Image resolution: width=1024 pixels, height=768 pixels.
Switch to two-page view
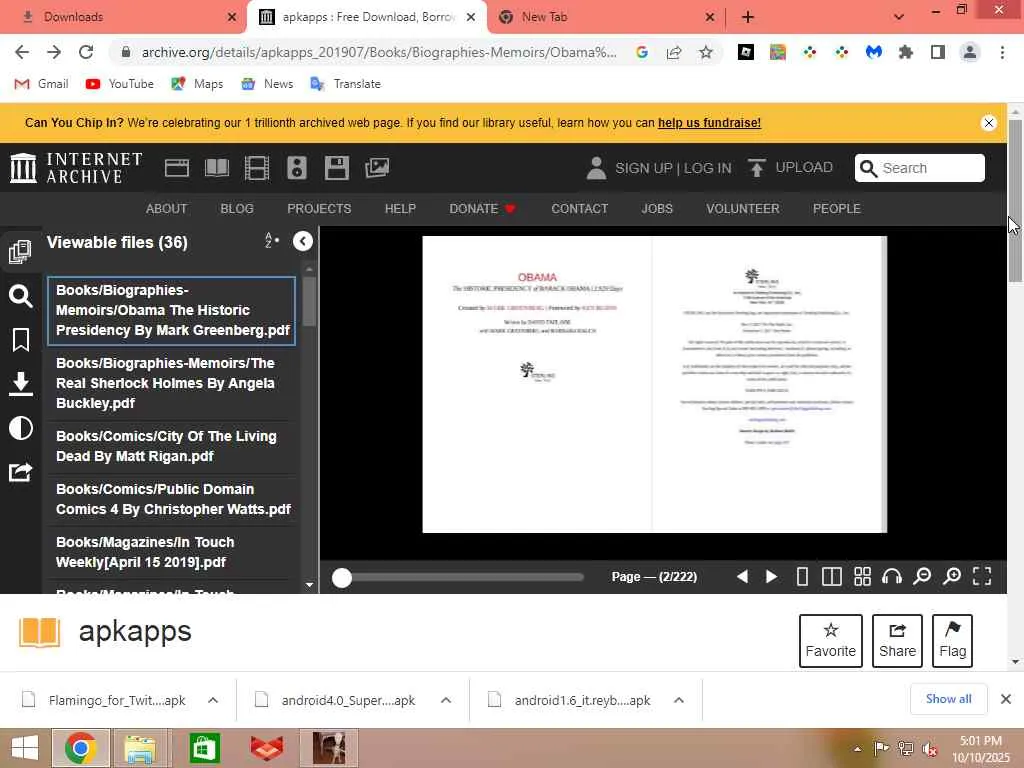831,577
